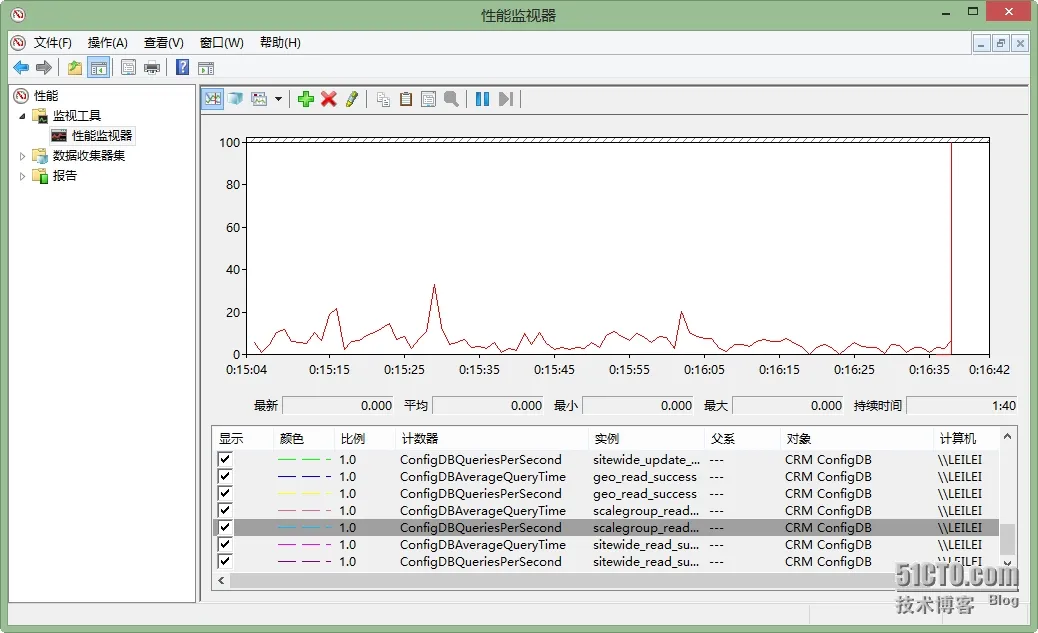Select the 性能 root node
Image resolution: width=1038 pixels, height=633 pixels.
click(46, 96)
